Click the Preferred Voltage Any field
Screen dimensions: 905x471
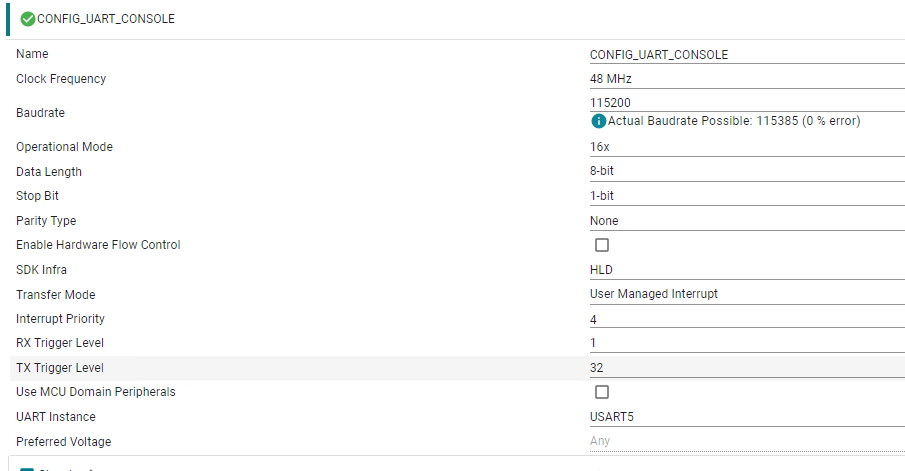tap(747, 441)
